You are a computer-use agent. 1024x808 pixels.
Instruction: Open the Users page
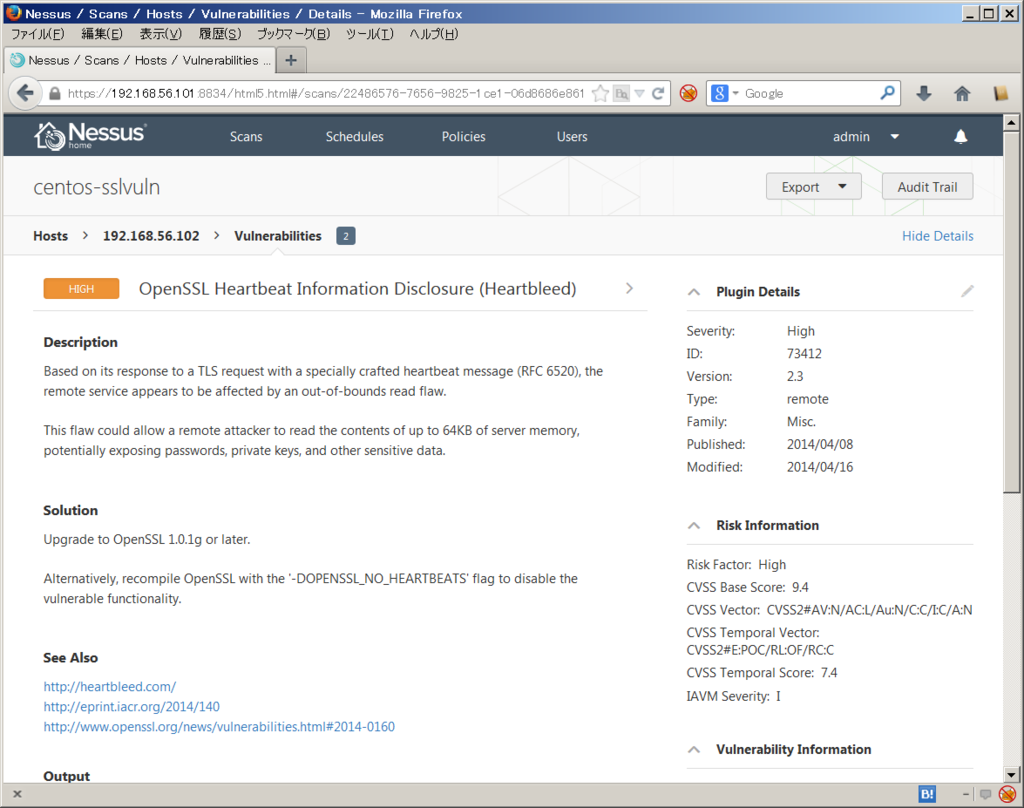[572, 137]
